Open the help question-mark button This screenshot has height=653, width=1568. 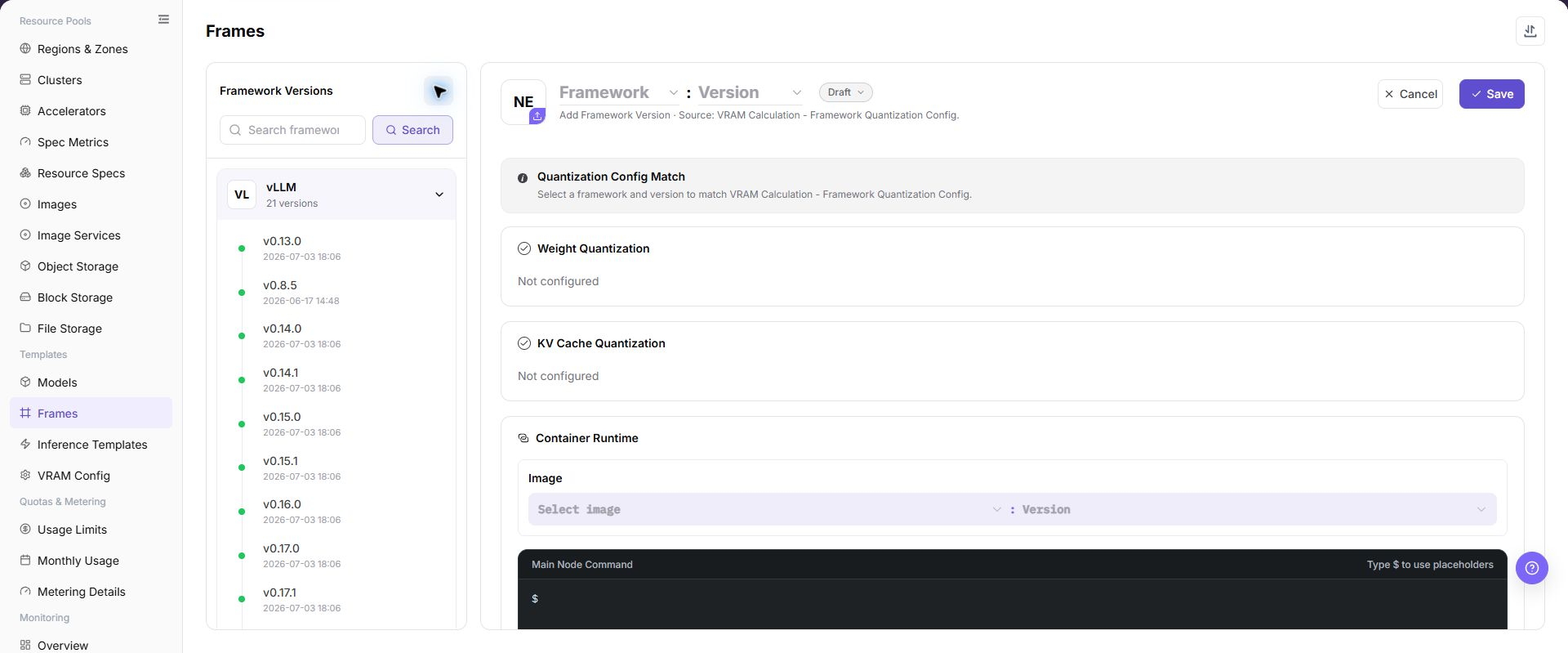pos(1531,568)
